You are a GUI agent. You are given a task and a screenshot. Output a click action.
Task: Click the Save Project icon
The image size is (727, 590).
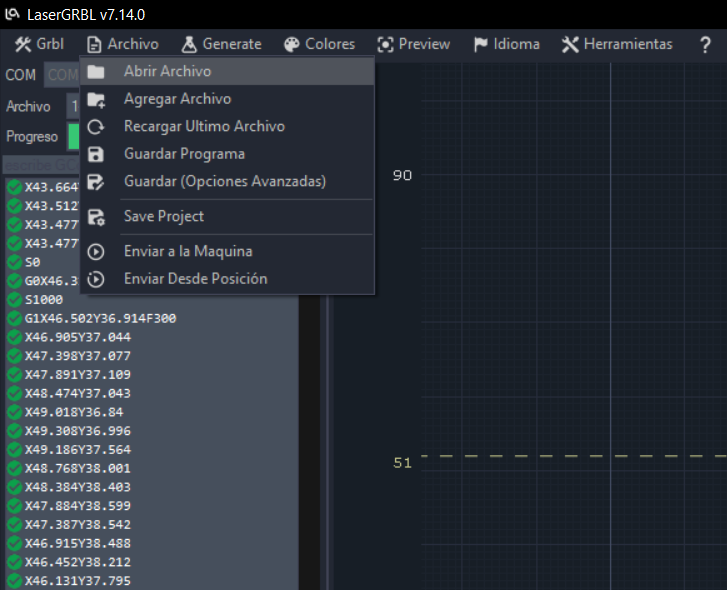tap(96, 217)
